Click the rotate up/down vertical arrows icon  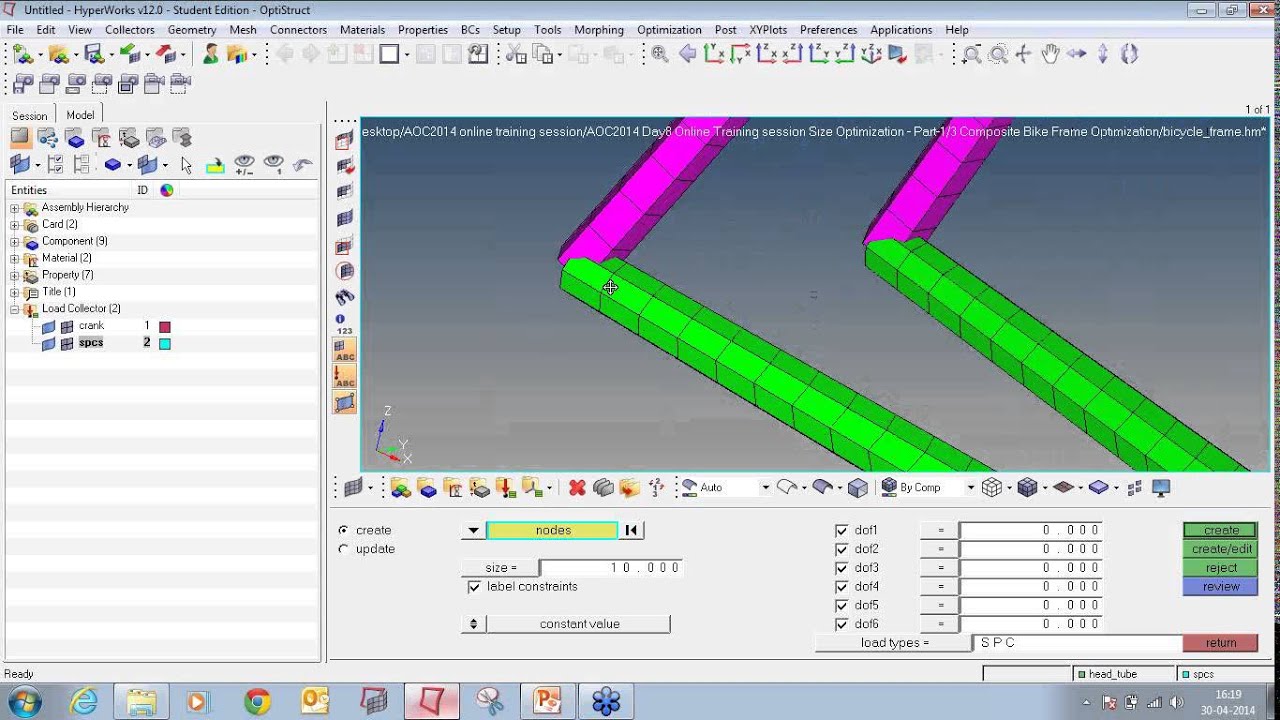[1102, 55]
